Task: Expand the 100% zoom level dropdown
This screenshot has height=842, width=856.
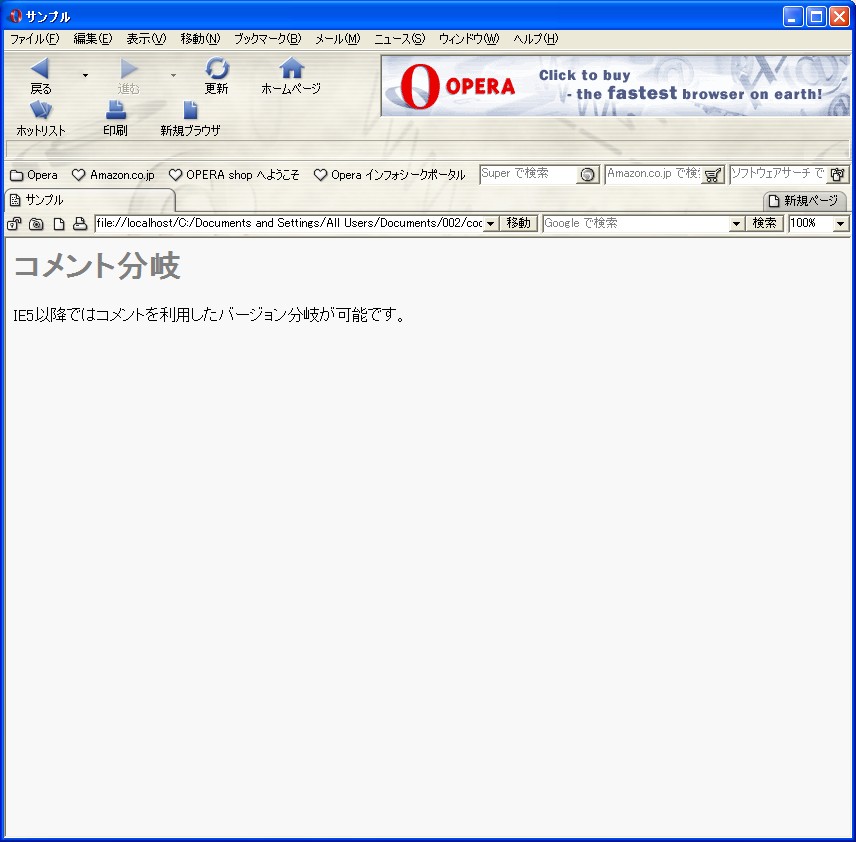Action: point(840,224)
